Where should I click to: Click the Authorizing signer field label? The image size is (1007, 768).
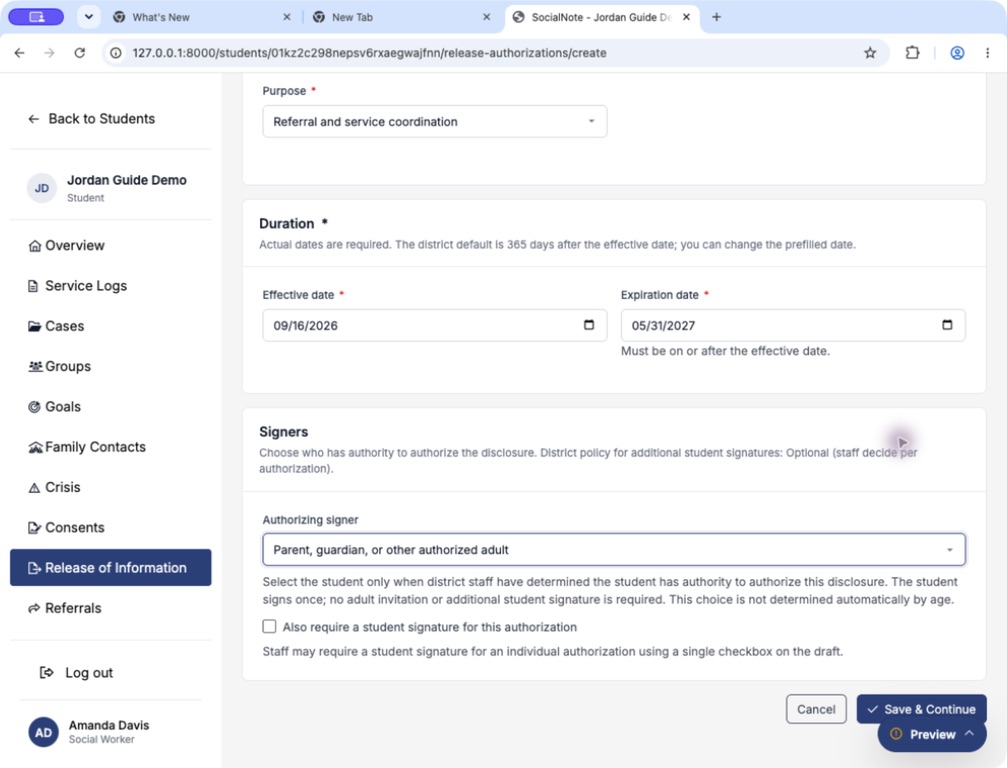pos(310,520)
